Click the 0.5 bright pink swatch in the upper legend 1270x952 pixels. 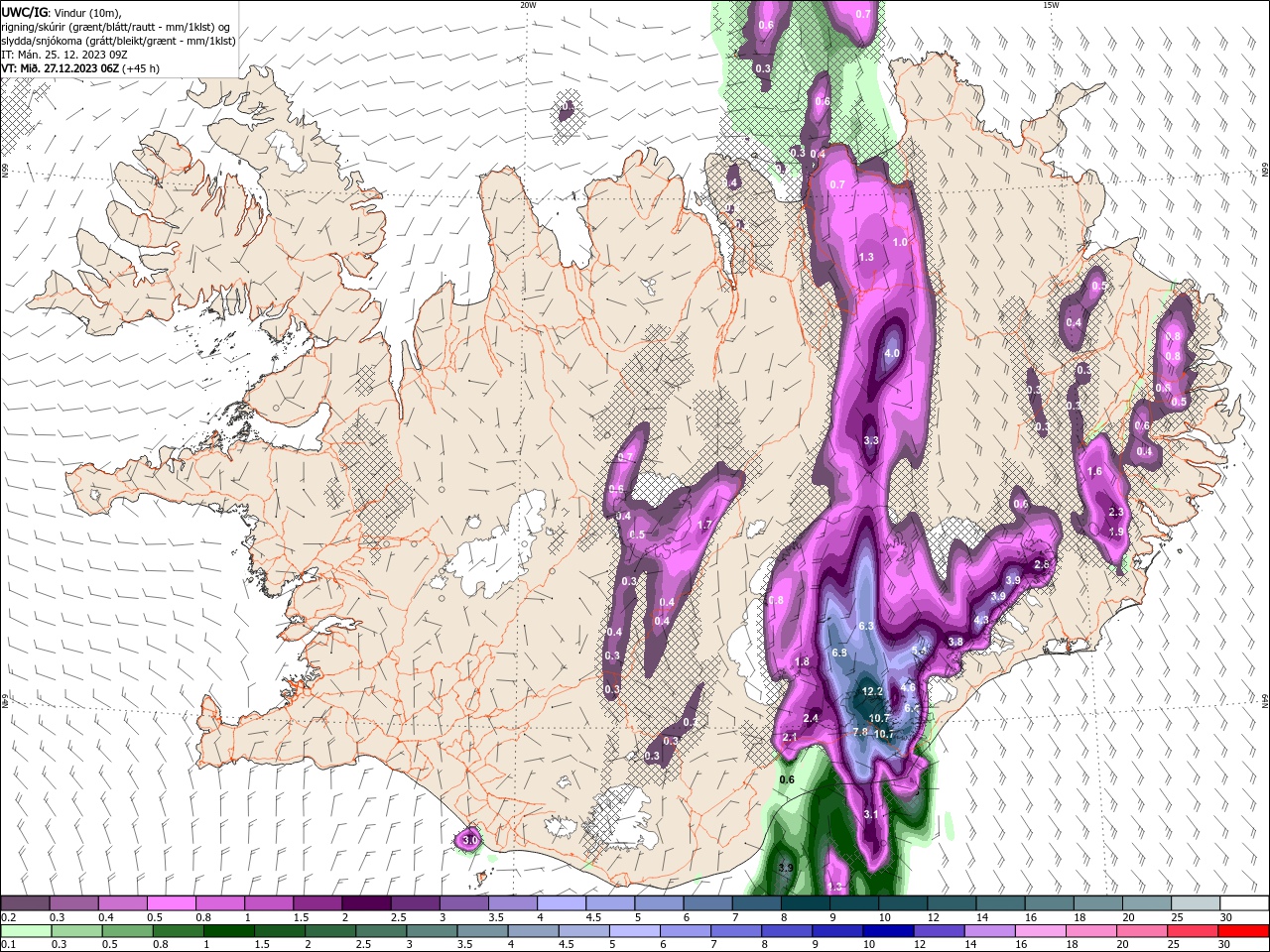pyautogui.click(x=171, y=903)
